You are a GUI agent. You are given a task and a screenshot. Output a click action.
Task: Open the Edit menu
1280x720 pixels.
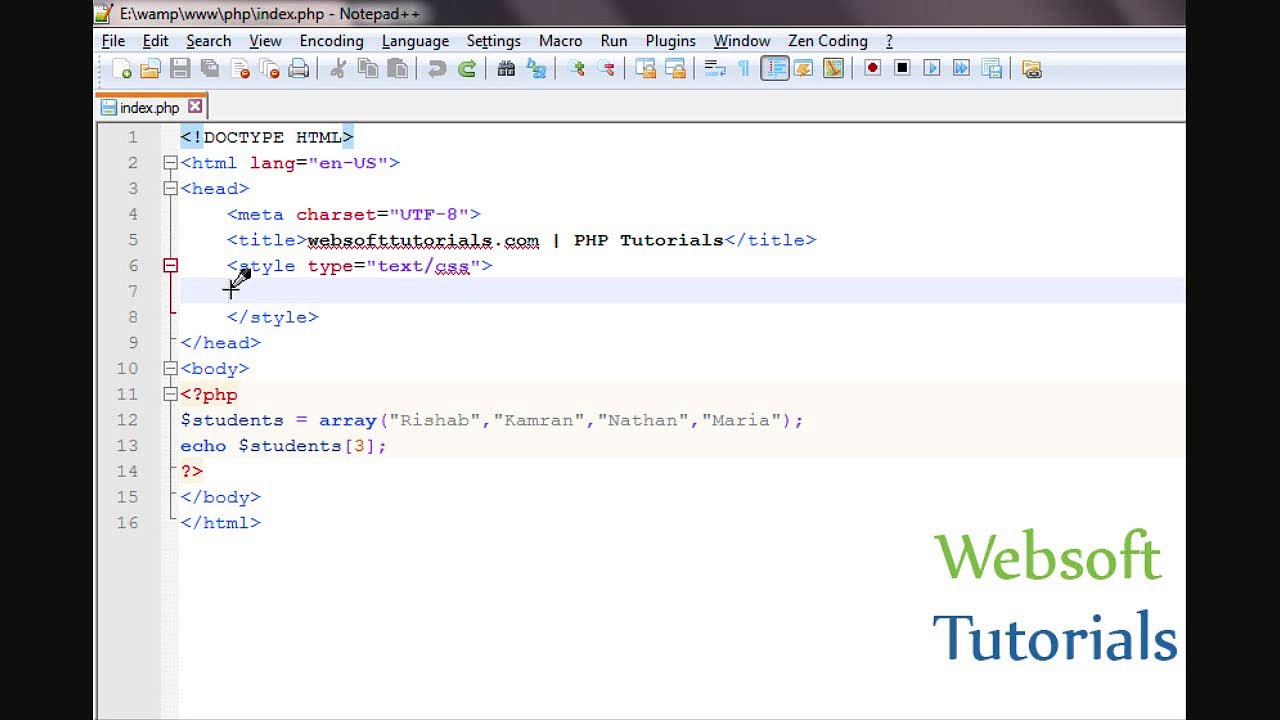coord(155,41)
